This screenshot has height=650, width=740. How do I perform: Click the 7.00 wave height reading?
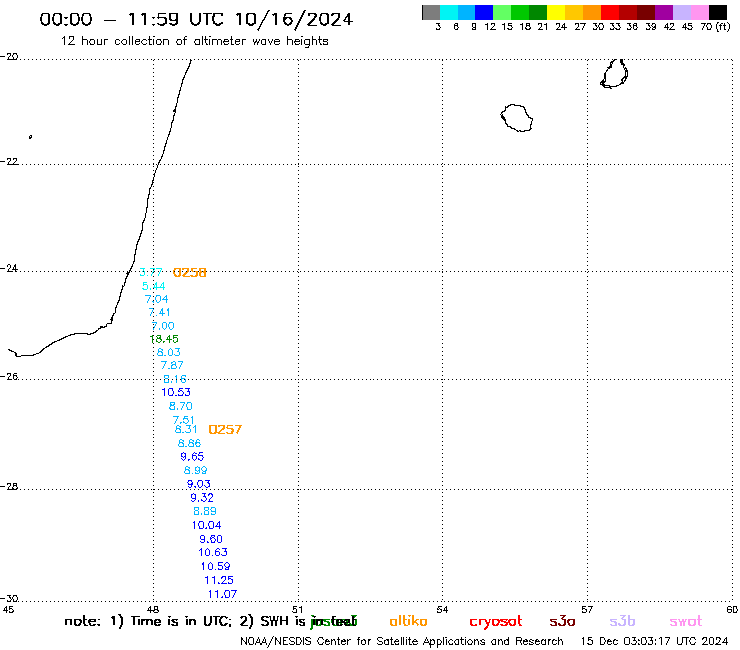click(x=163, y=326)
